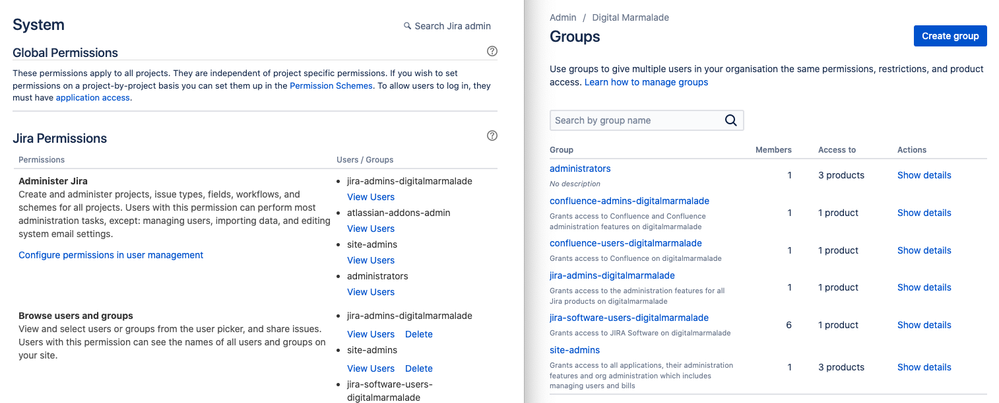Image resolution: width=999 pixels, height=403 pixels.
Task: Open the confluence-admins-digitalmarmalade group
Action: click(x=629, y=201)
